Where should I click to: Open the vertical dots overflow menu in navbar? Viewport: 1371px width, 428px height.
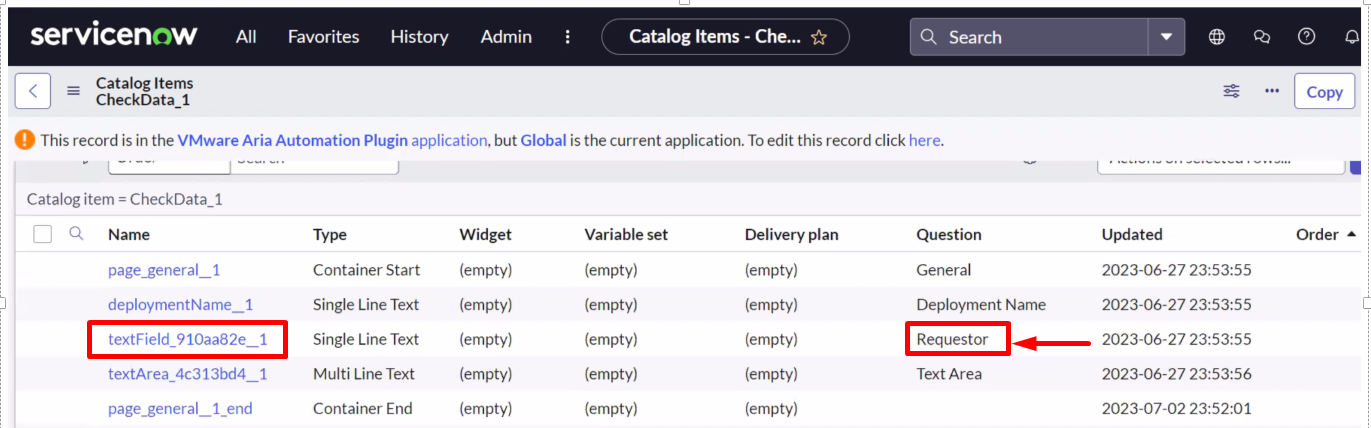click(x=567, y=37)
